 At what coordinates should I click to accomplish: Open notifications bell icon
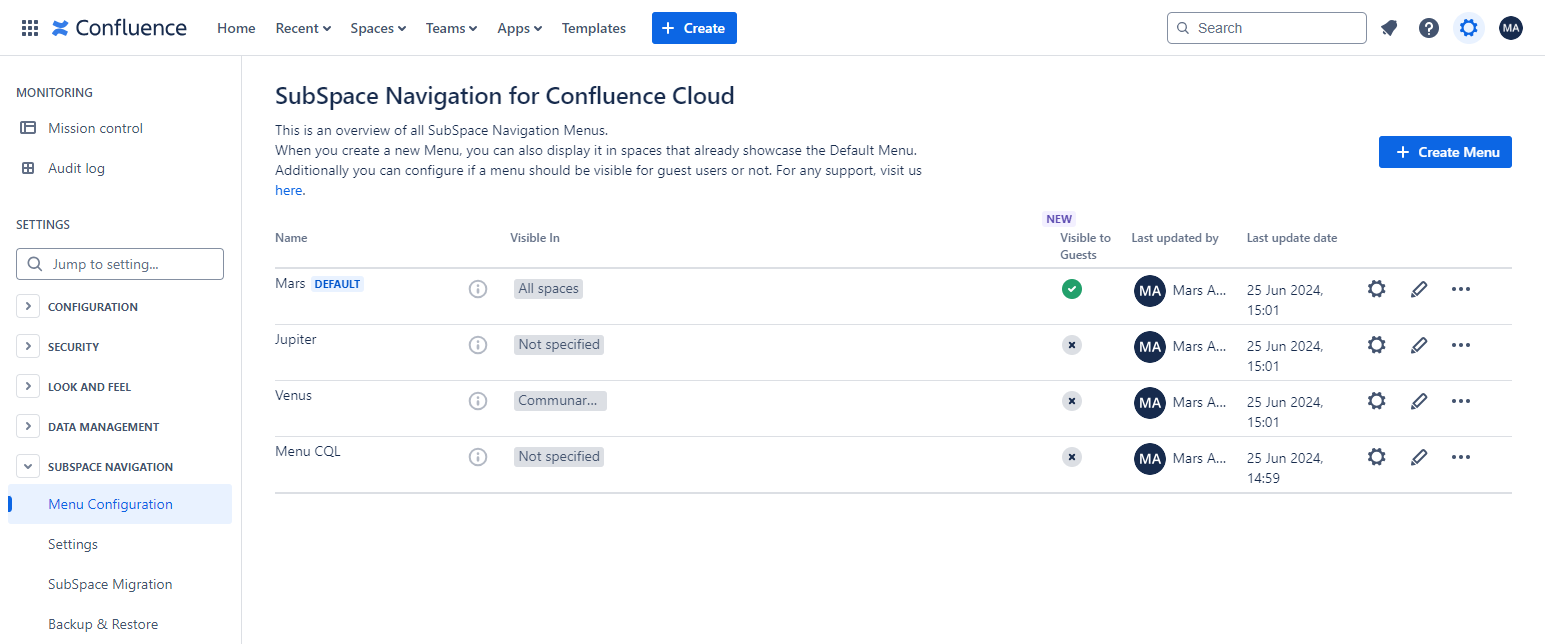point(1389,28)
